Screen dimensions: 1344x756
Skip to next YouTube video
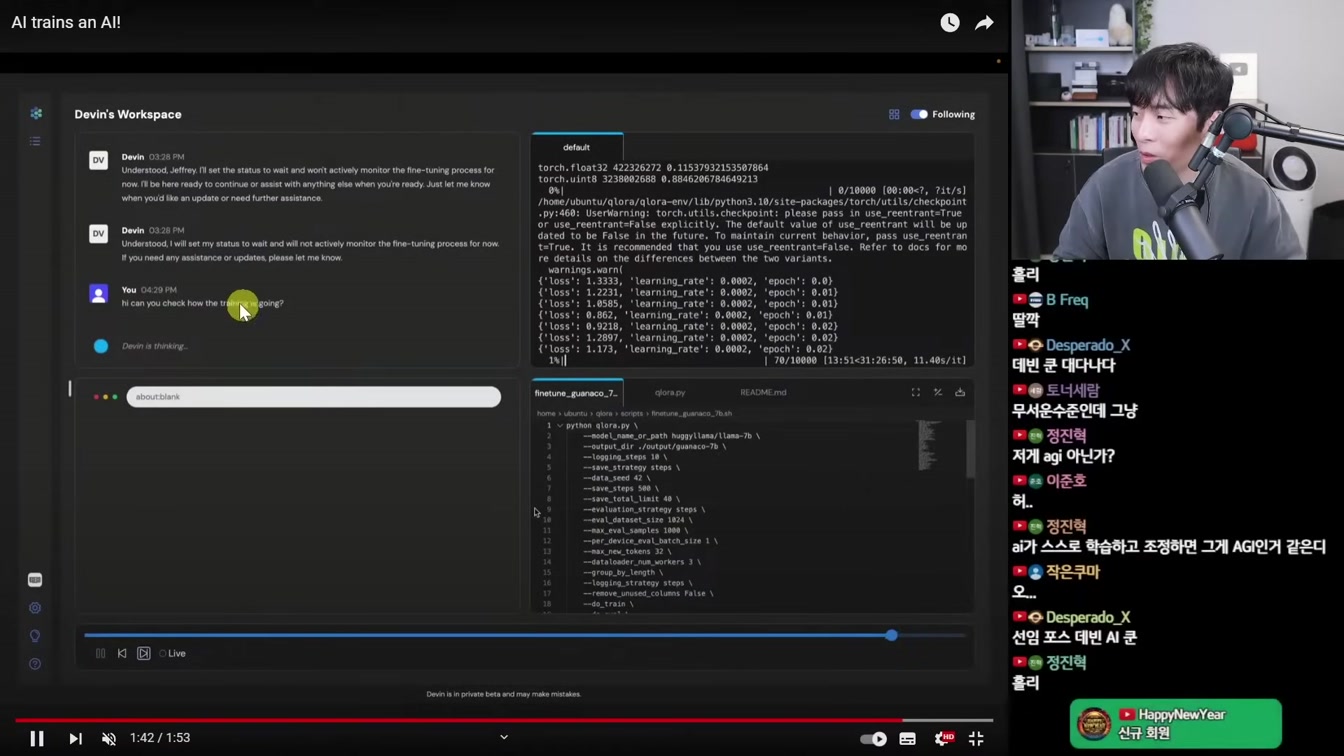(x=75, y=739)
